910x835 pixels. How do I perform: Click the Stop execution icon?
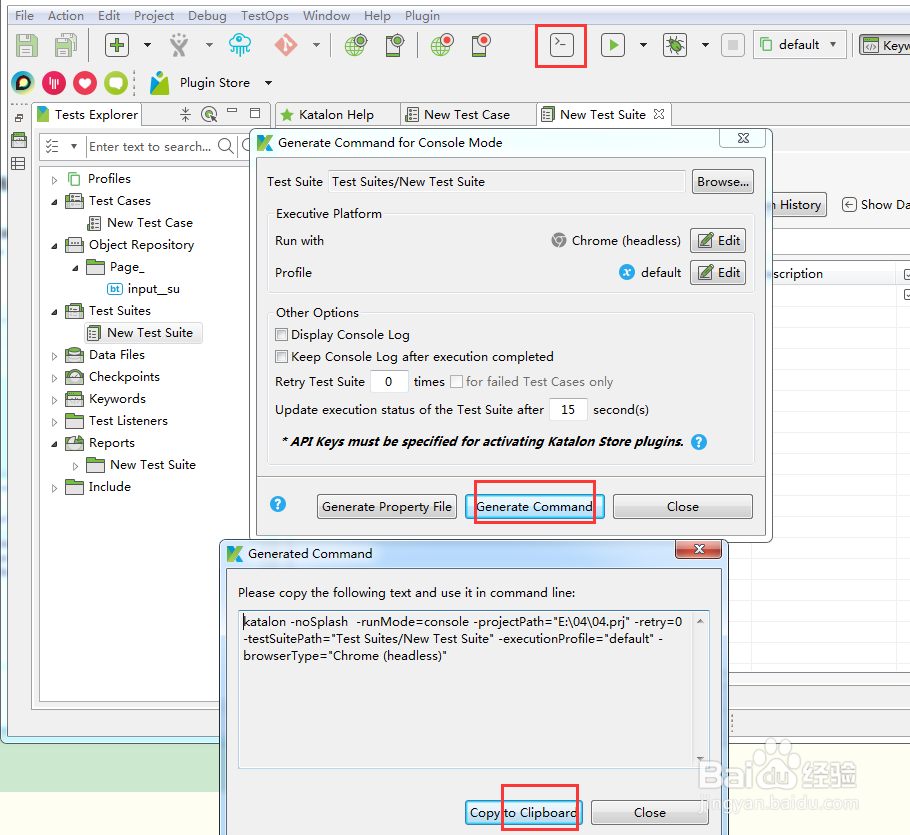(x=732, y=45)
